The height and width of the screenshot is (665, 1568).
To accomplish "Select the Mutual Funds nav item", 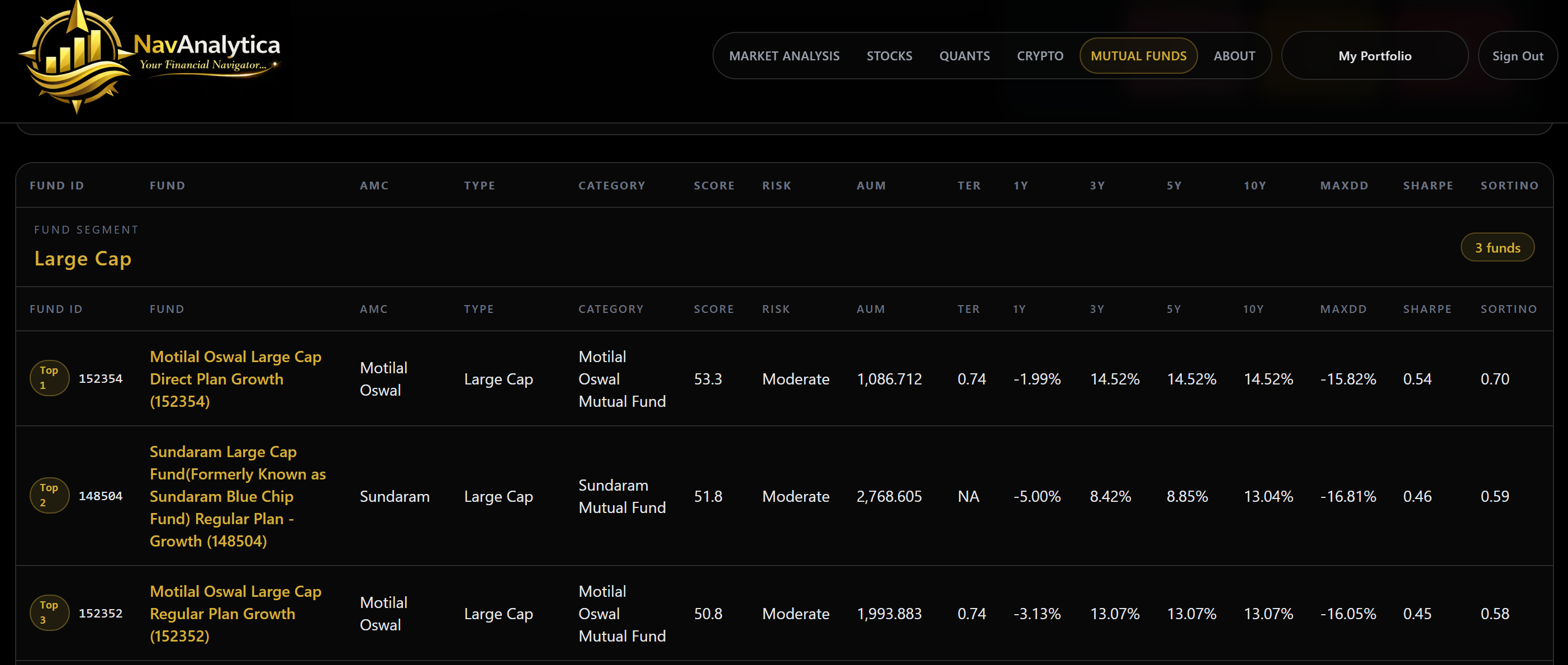I will [x=1138, y=56].
